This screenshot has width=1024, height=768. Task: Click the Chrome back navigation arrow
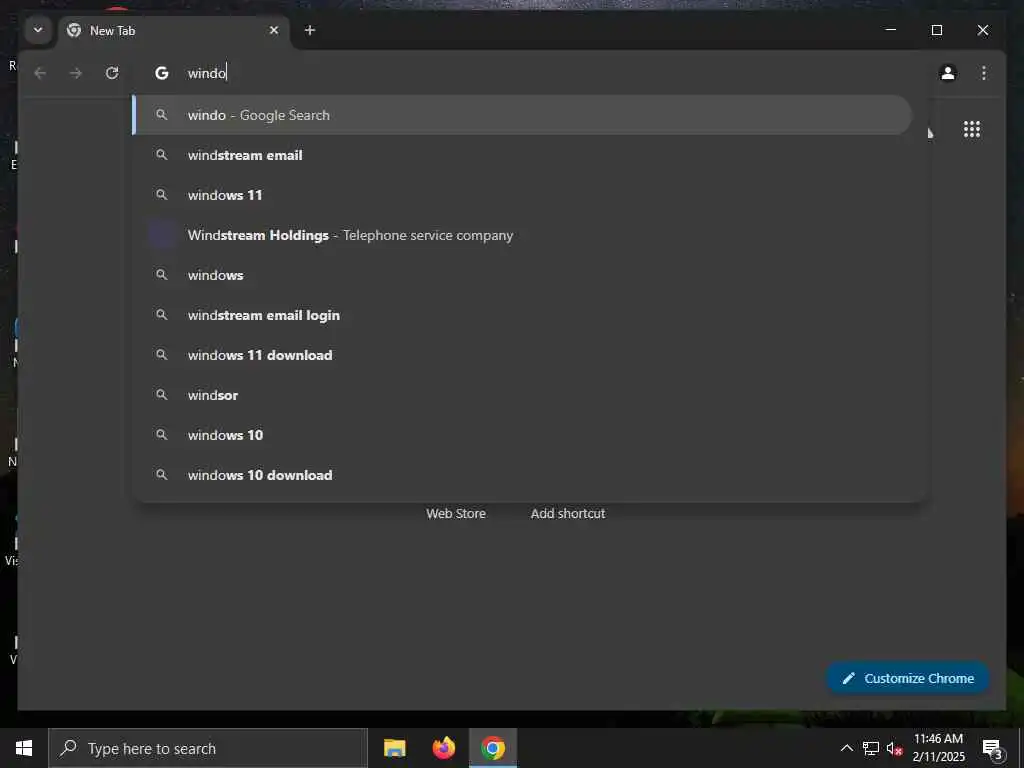pos(40,73)
